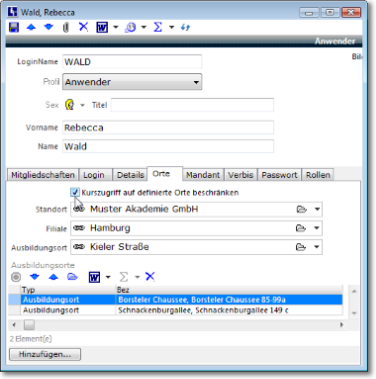Click the refresh arrows icon in top toolbar

(x=186, y=27)
